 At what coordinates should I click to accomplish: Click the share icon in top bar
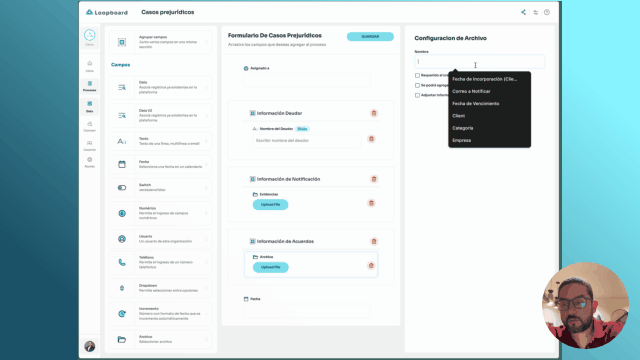[523, 12]
